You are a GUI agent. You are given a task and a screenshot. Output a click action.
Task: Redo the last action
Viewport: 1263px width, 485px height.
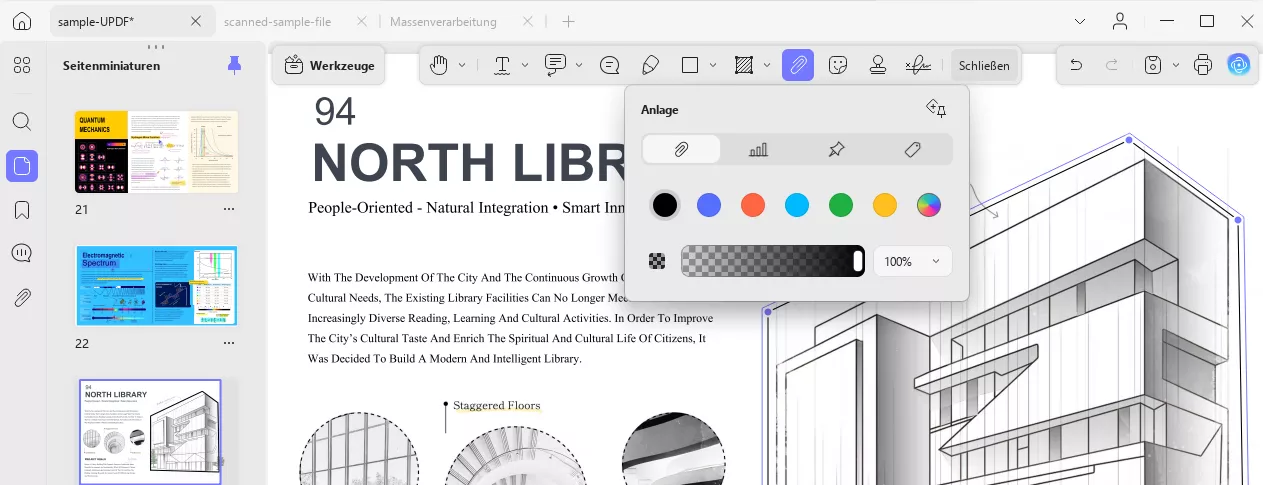point(1111,65)
